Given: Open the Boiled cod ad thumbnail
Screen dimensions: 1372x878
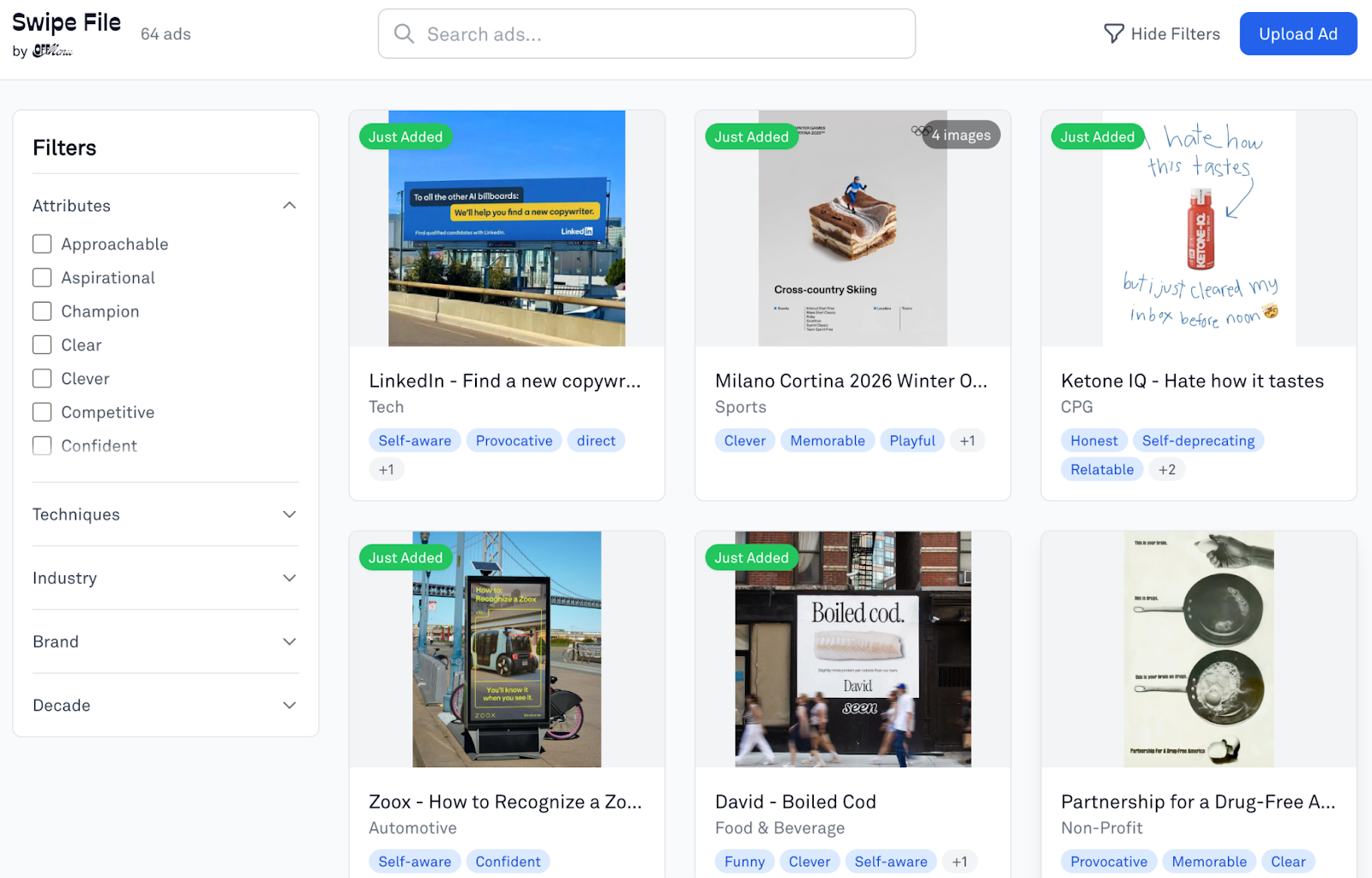Looking at the screenshot, I should point(852,649).
